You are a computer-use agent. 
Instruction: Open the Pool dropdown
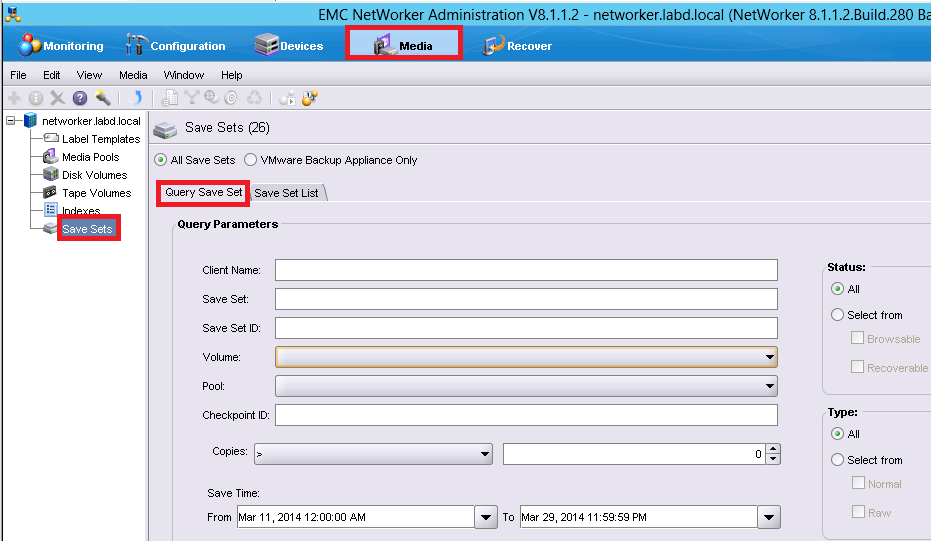pyautogui.click(x=526, y=386)
